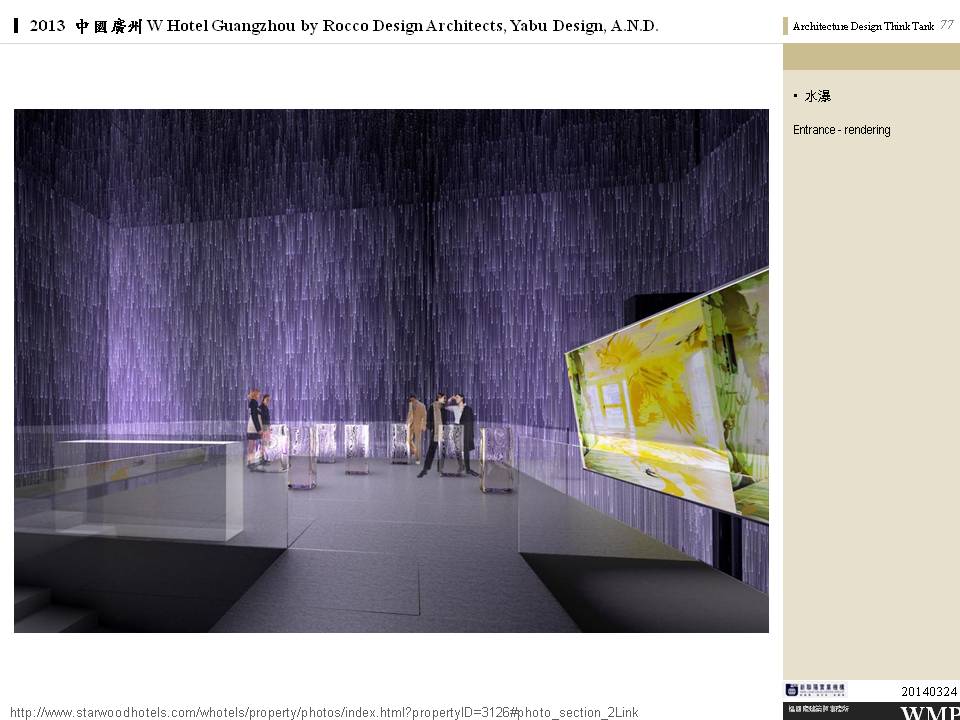This screenshot has height=720, width=960.
Task: Click the tan marker beside Think Tank header
Action: point(786,27)
